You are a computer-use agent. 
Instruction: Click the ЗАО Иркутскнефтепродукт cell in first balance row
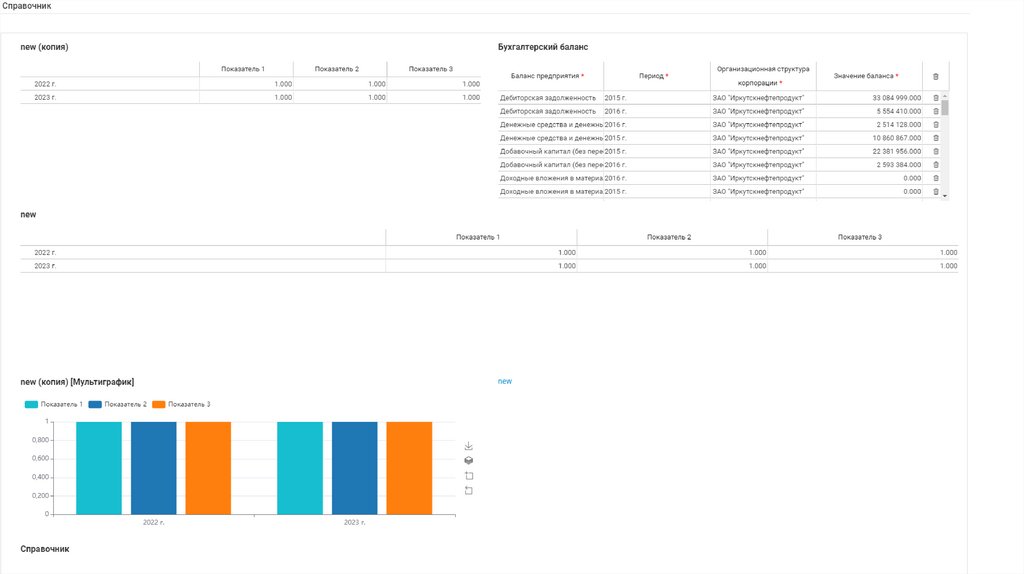click(x=763, y=98)
